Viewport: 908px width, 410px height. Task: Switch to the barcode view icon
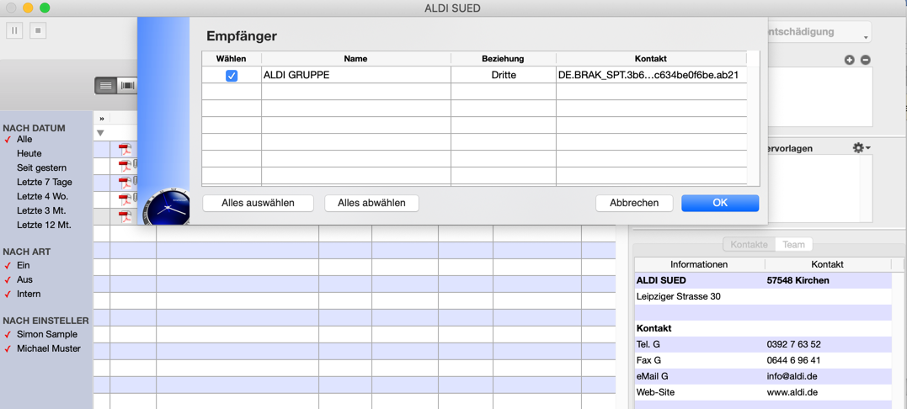click(127, 86)
